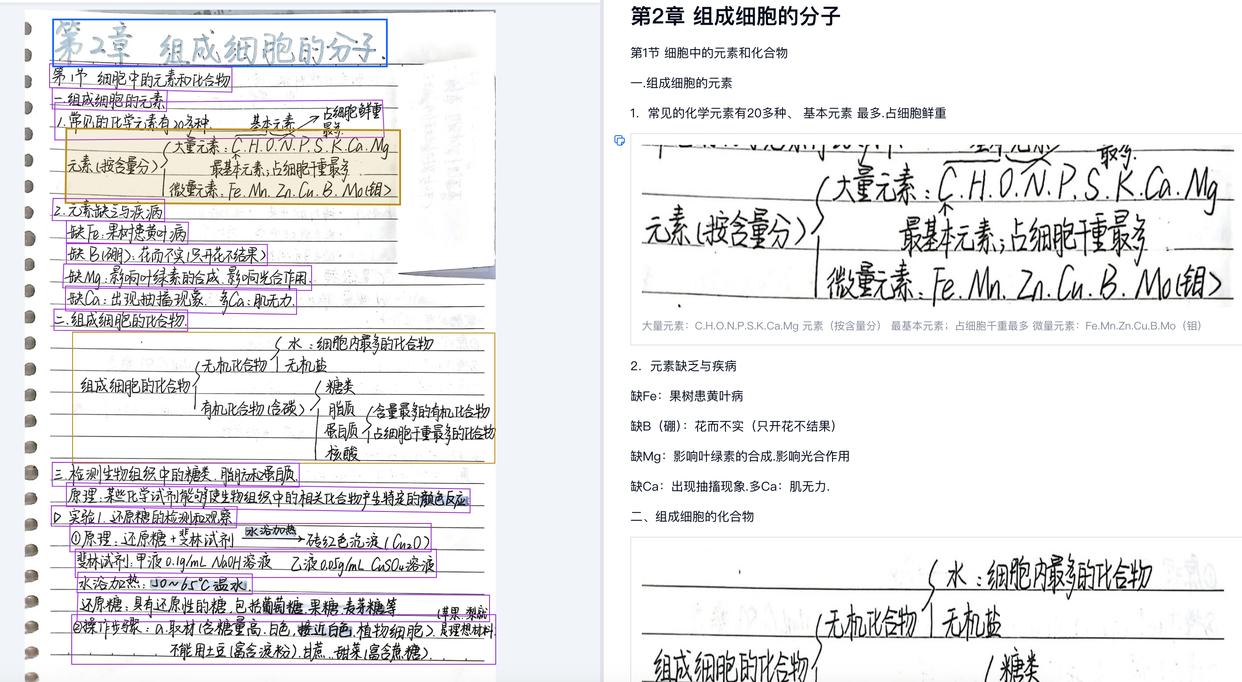The image size is (1242, 682).
Task: Select handwritten region 第1节 细胞中的元素和化合物
Action: (x=141, y=78)
